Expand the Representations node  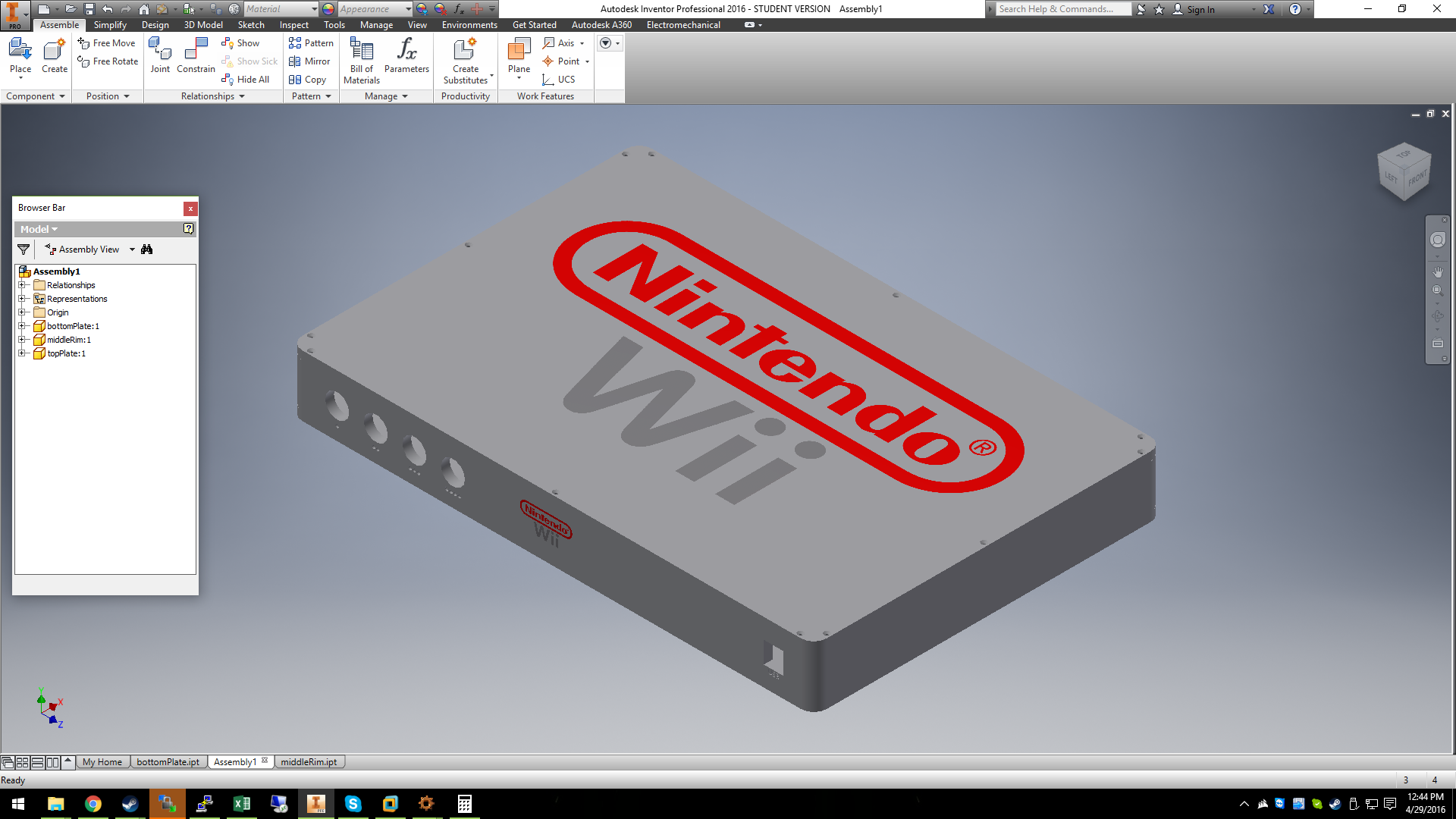click(22, 299)
